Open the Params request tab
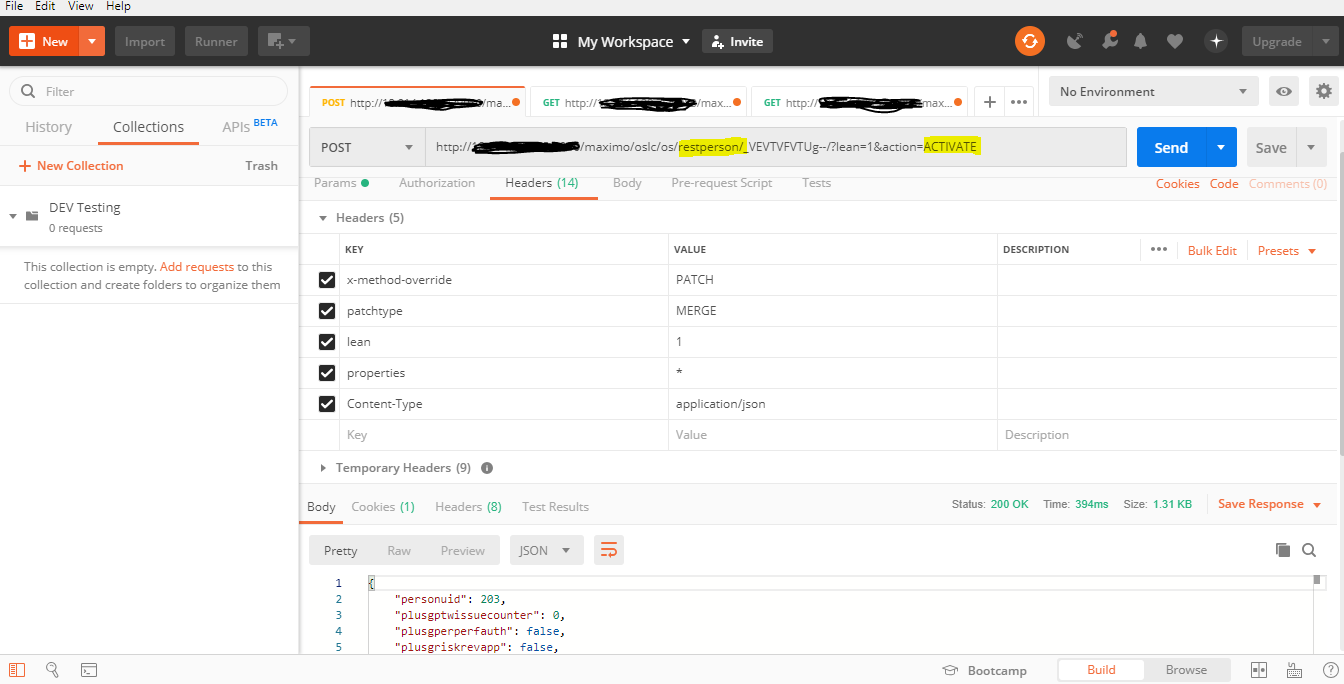This screenshot has width=1344, height=684. coord(341,183)
